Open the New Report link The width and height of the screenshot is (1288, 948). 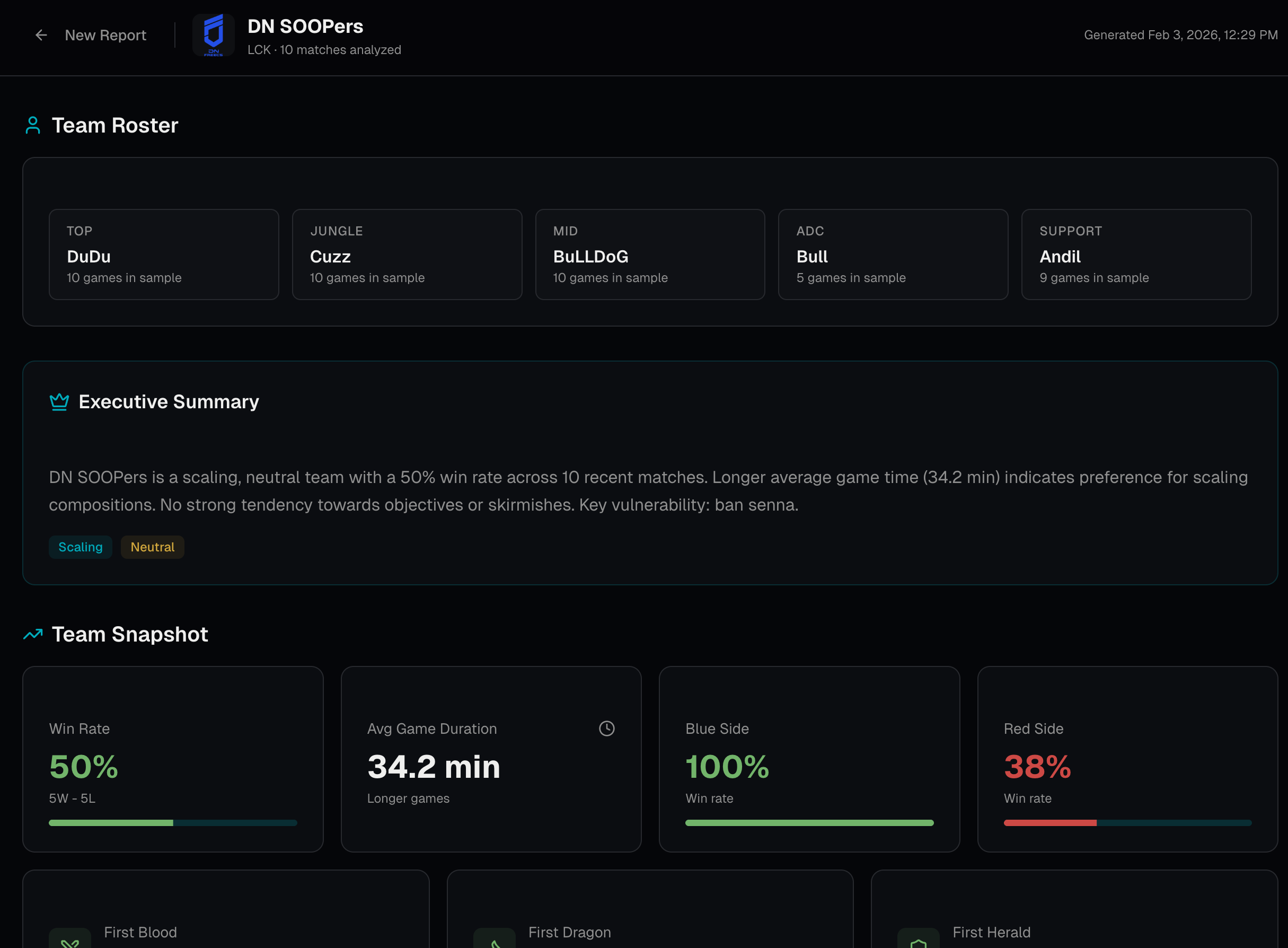[105, 35]
